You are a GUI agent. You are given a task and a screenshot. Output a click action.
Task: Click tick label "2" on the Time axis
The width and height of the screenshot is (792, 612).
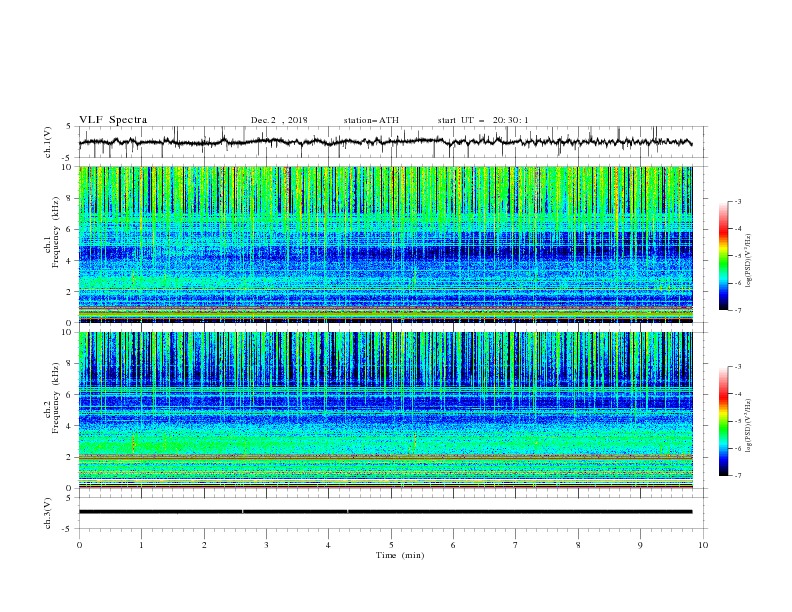point(204,545)
